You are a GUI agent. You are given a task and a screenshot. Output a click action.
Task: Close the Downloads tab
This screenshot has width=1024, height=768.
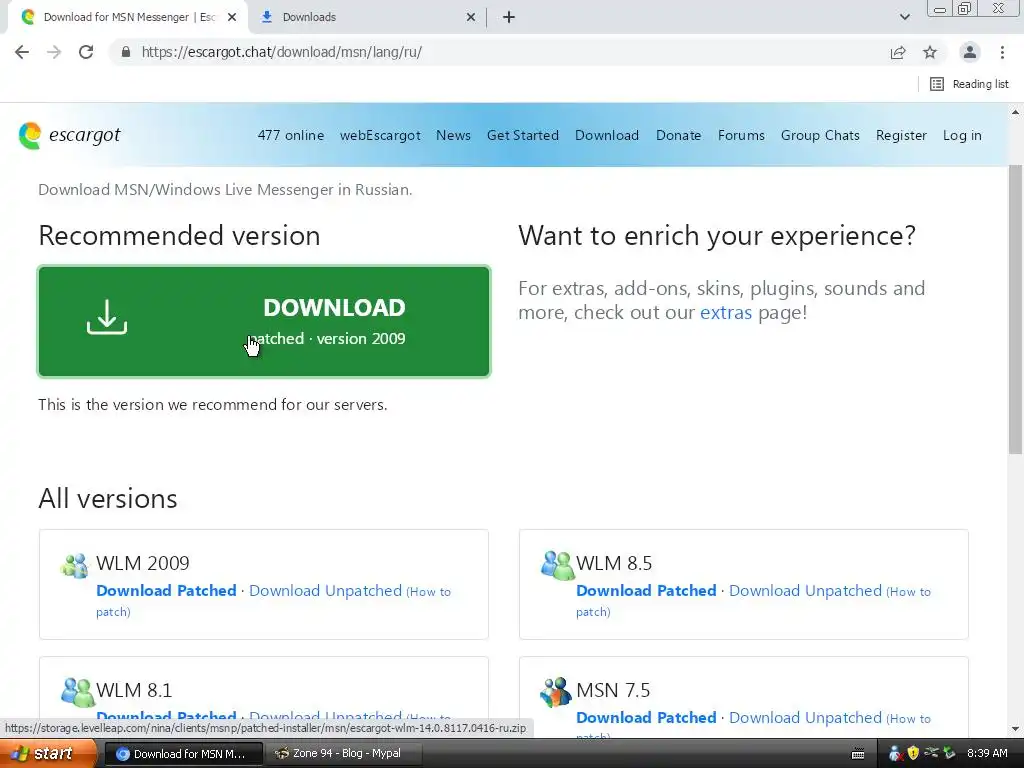click(x=471, y=18)
